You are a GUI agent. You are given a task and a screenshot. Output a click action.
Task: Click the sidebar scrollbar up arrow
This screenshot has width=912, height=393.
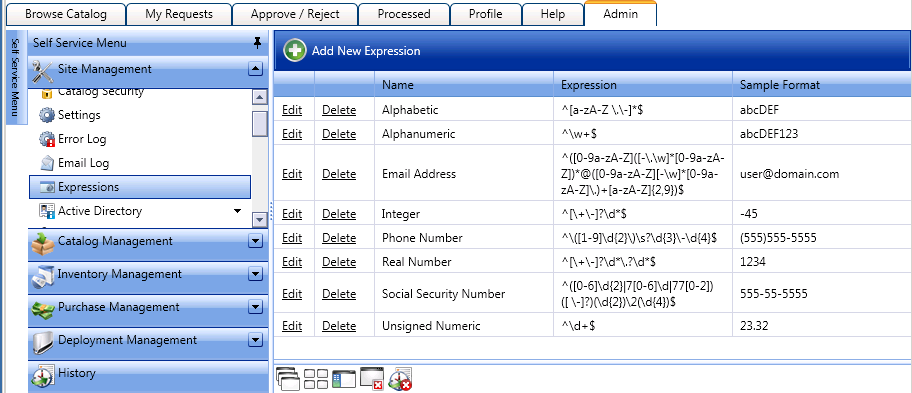260,97
